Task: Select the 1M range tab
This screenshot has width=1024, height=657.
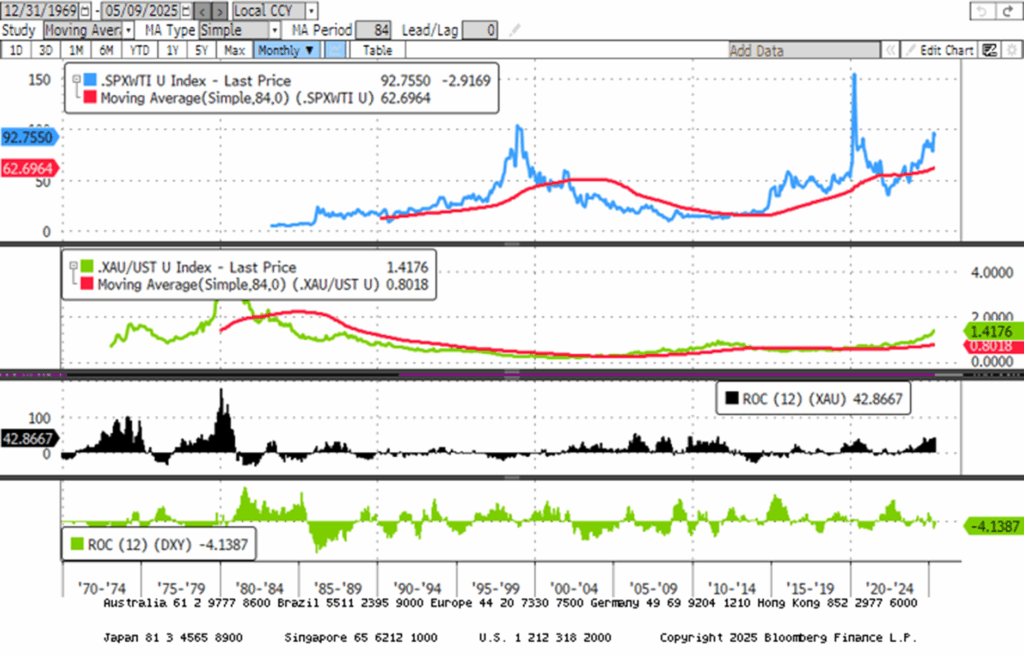Action: click(x=76, y=50)
